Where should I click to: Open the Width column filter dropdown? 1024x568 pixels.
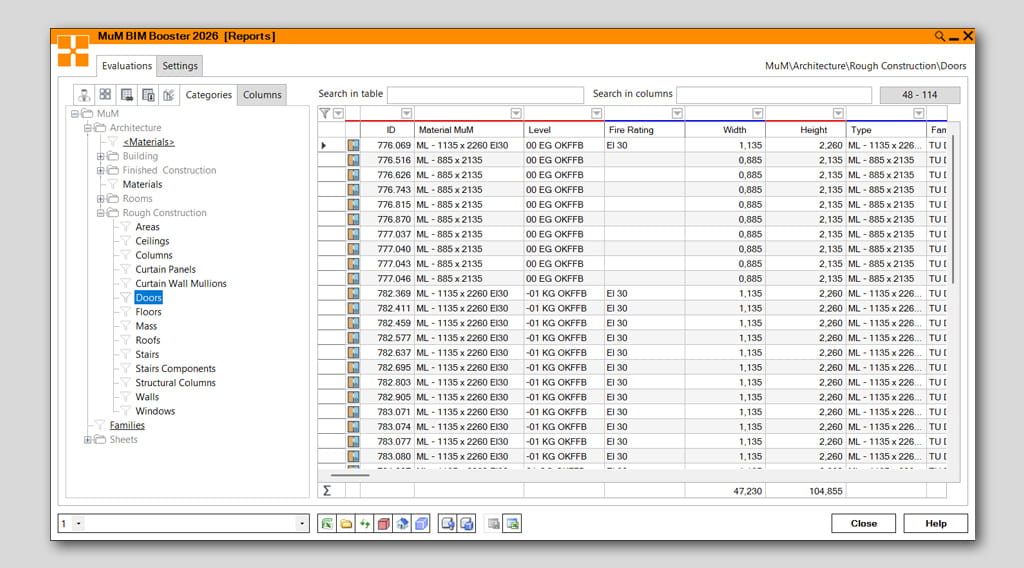[757, 114]
